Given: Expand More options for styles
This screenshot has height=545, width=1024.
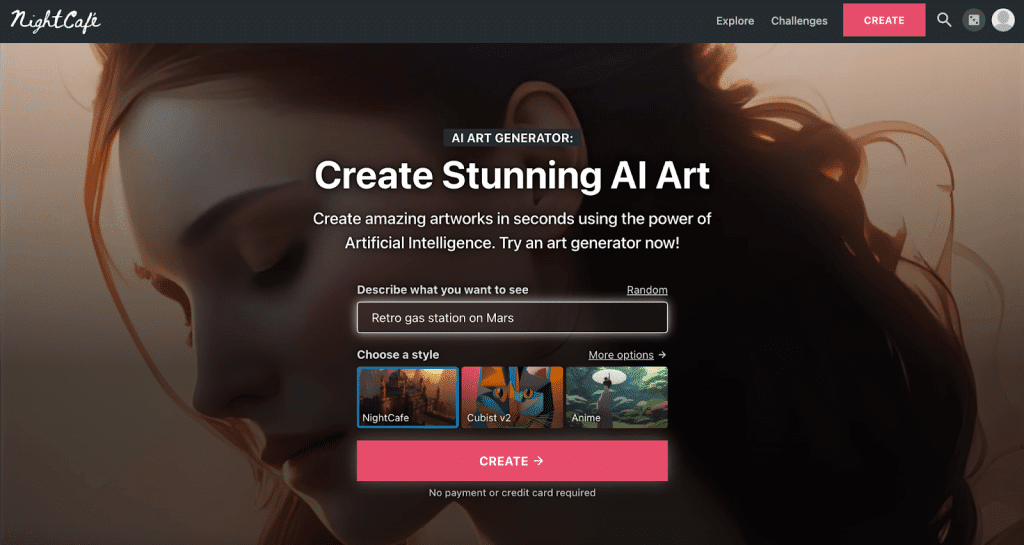Looking at the screenshot, I should [627, 355].
